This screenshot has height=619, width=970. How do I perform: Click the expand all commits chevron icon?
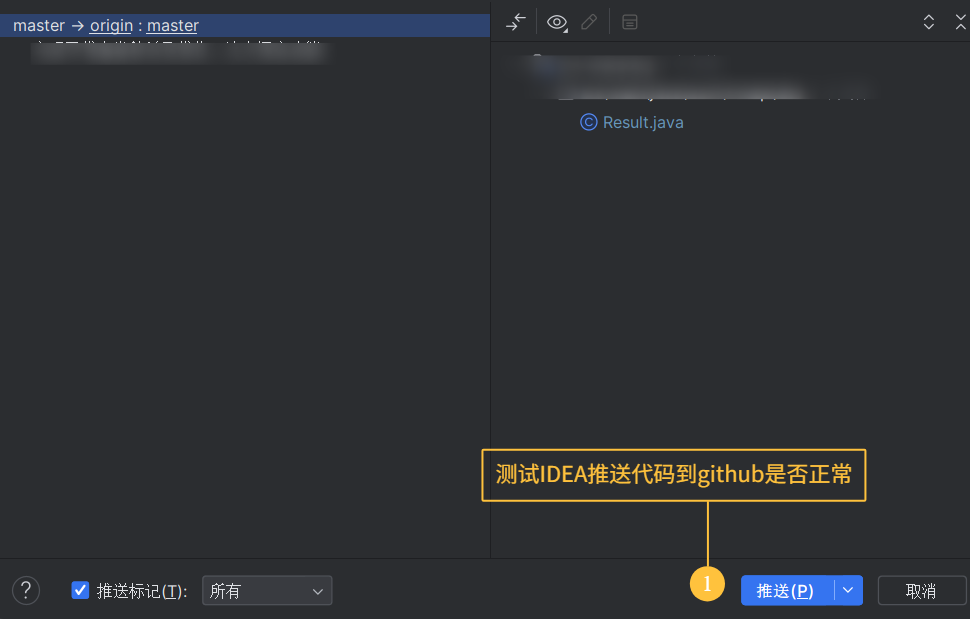[x=928, y=20]
